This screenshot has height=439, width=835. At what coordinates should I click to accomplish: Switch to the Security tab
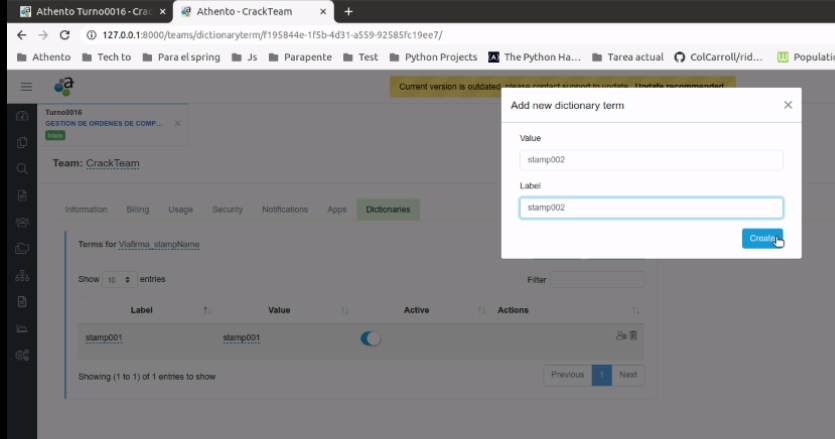click(227, 210)
